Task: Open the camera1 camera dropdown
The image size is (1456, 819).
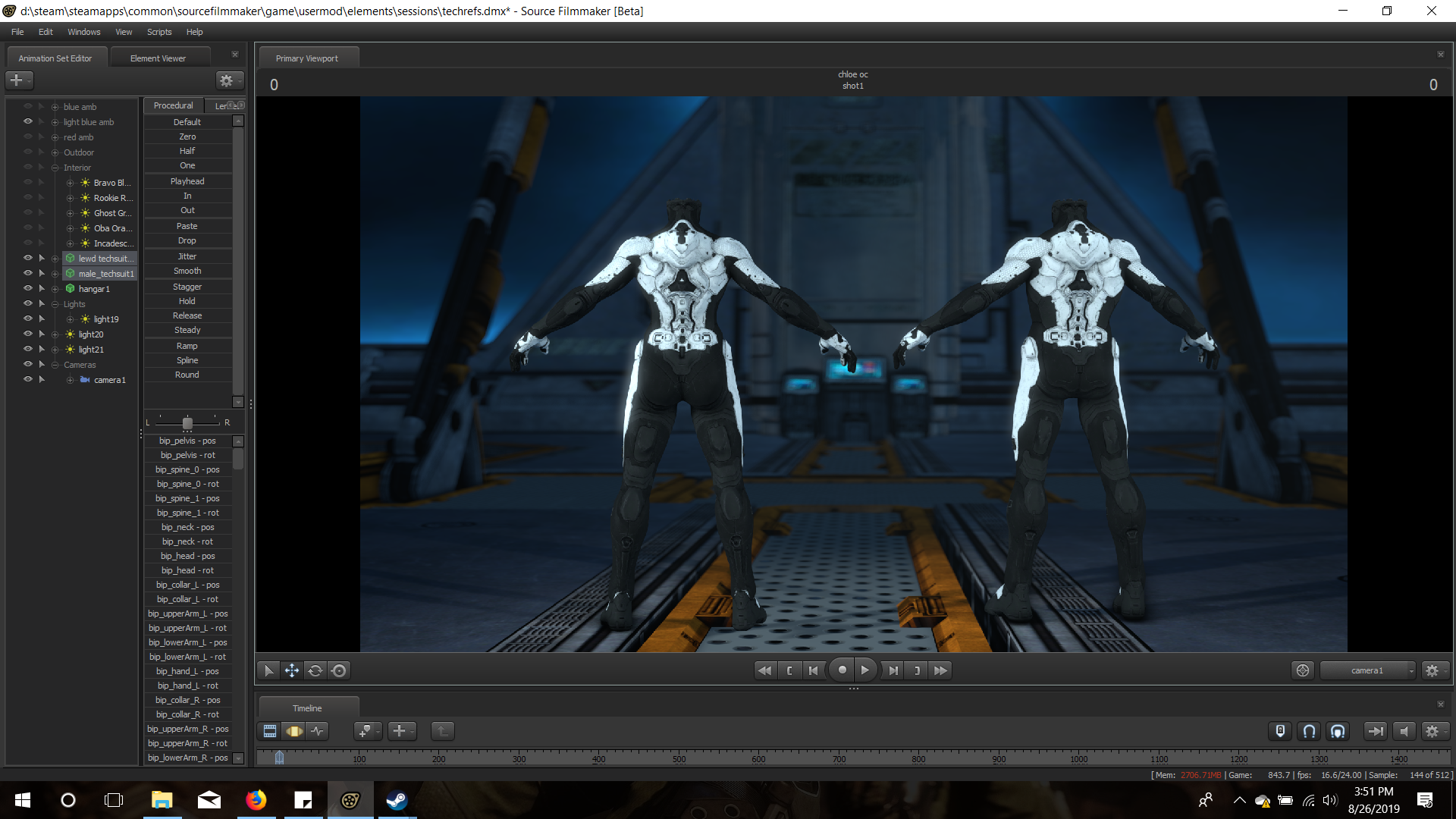Action: click(1367, 670)
